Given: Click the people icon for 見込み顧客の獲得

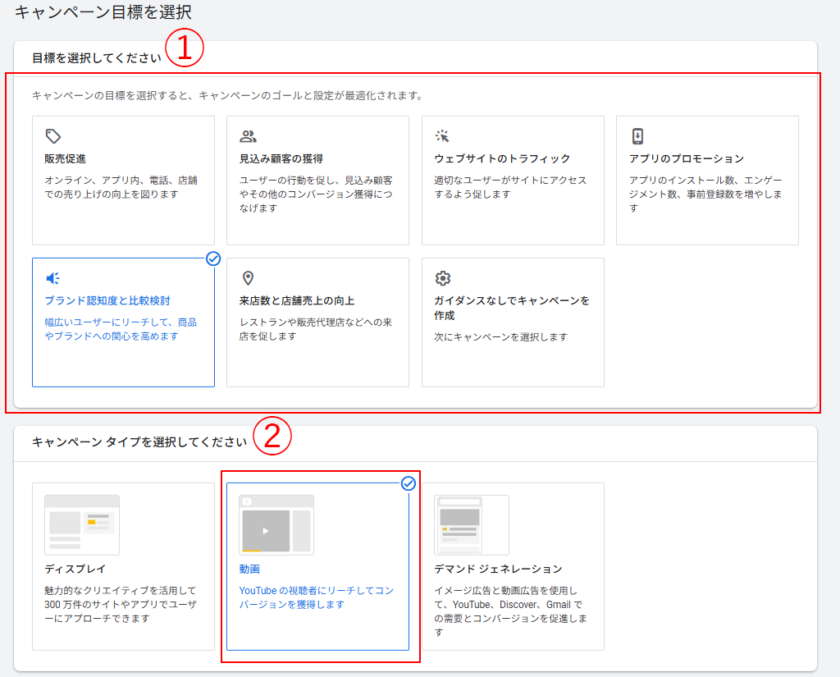Looking at the screenshot, I should [248, 136].
